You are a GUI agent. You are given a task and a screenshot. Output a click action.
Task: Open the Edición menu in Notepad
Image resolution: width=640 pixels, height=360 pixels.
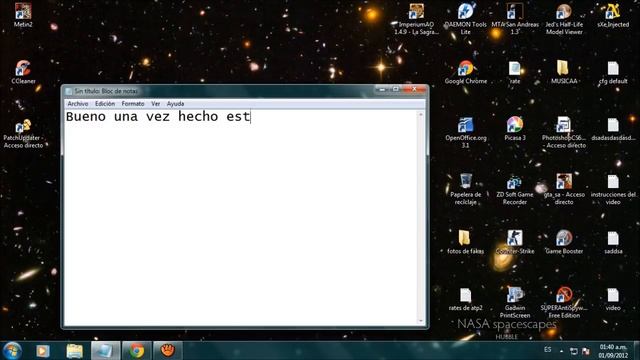pyautogui.click(x=105, y=104)
